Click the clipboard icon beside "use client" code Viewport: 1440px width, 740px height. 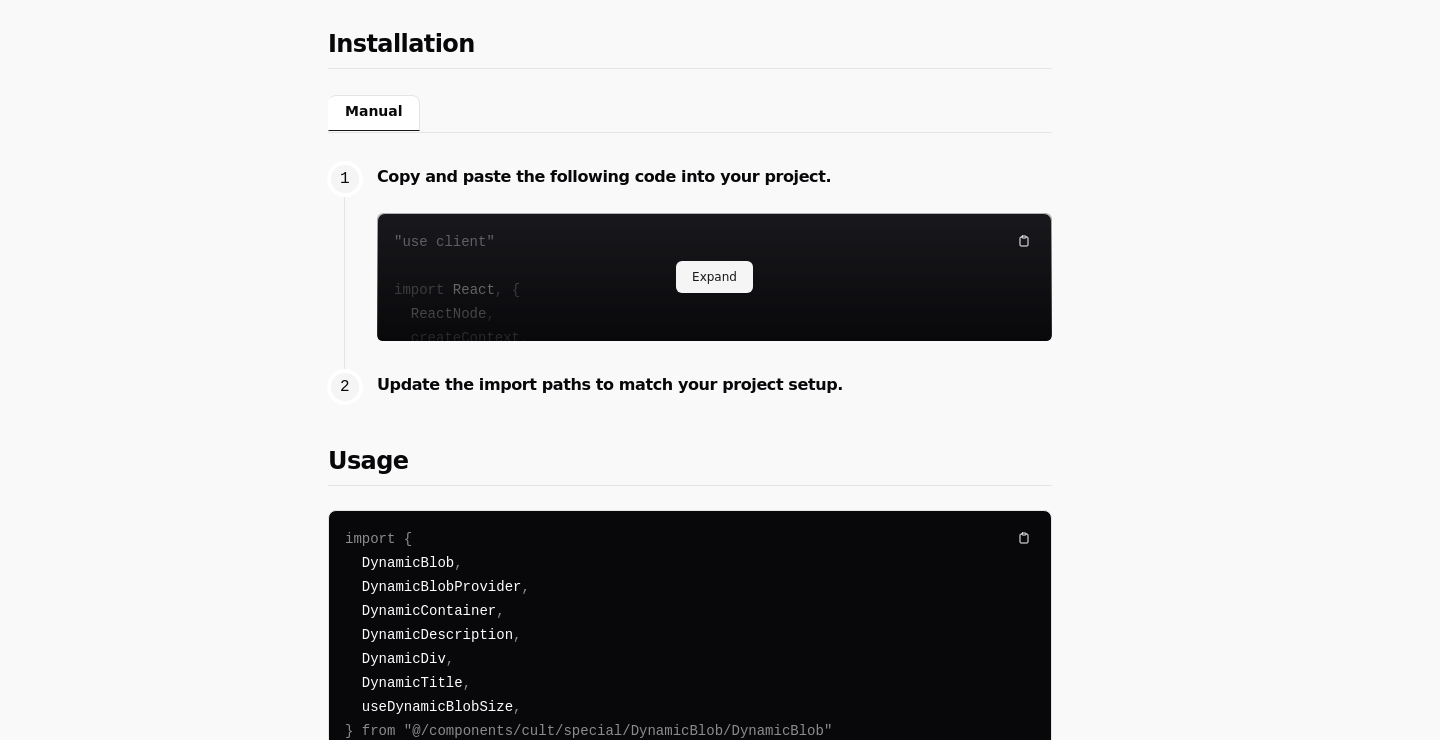coord(1024,241)
